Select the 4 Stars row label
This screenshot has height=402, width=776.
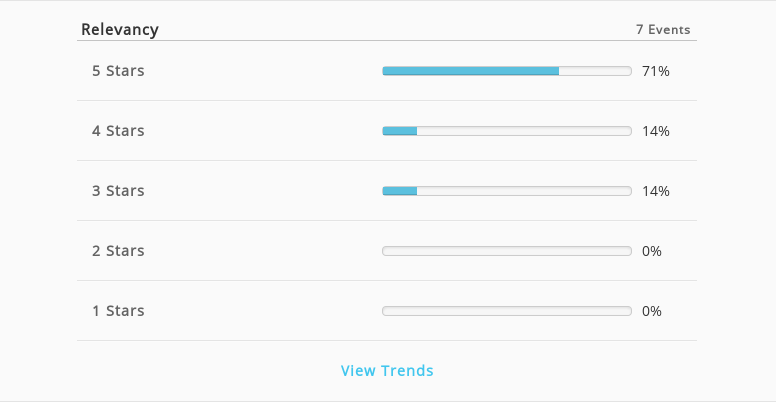click(x=118, y=131)
